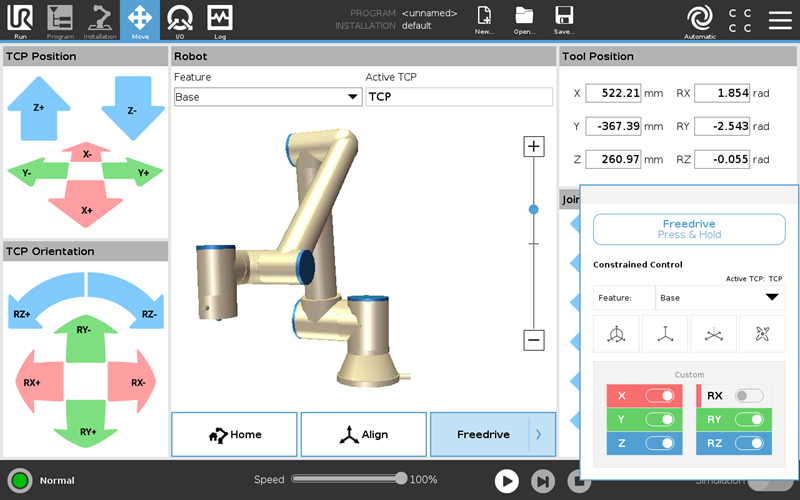Click the zoom in plus icon
The image size is (800, 500).
534,147
